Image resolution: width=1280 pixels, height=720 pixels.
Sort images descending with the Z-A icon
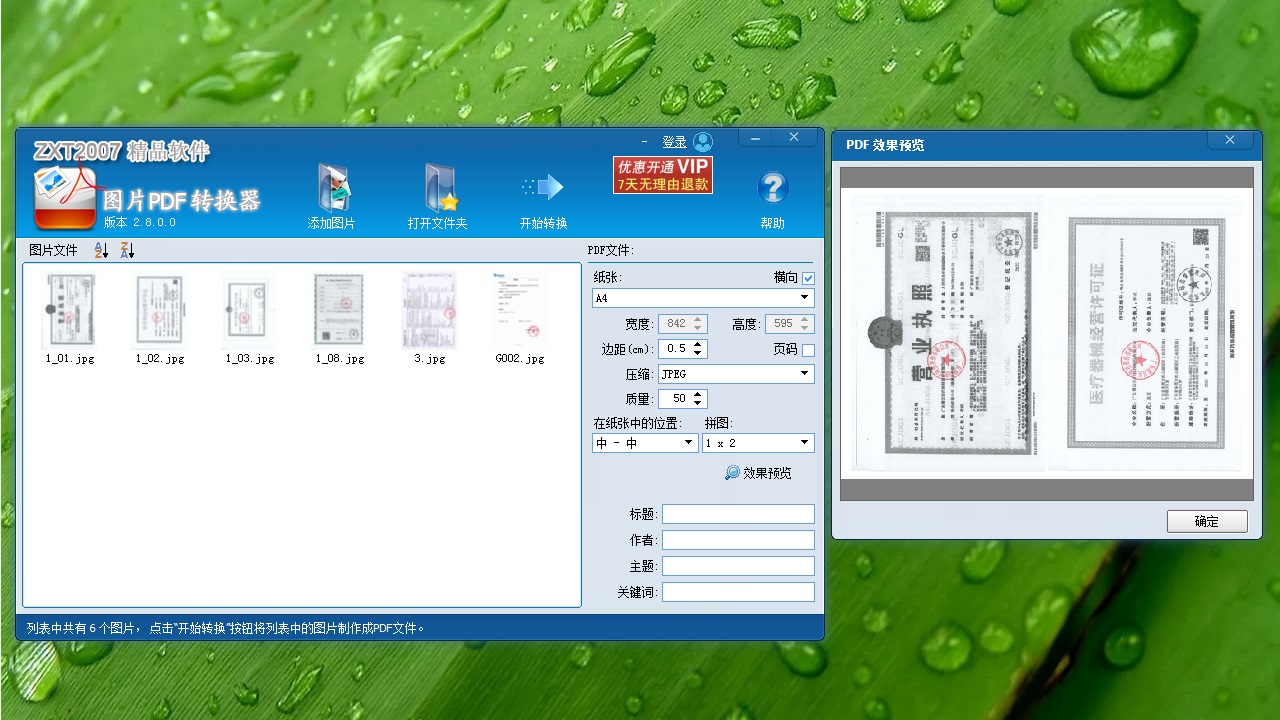click(x=126, y=250)
